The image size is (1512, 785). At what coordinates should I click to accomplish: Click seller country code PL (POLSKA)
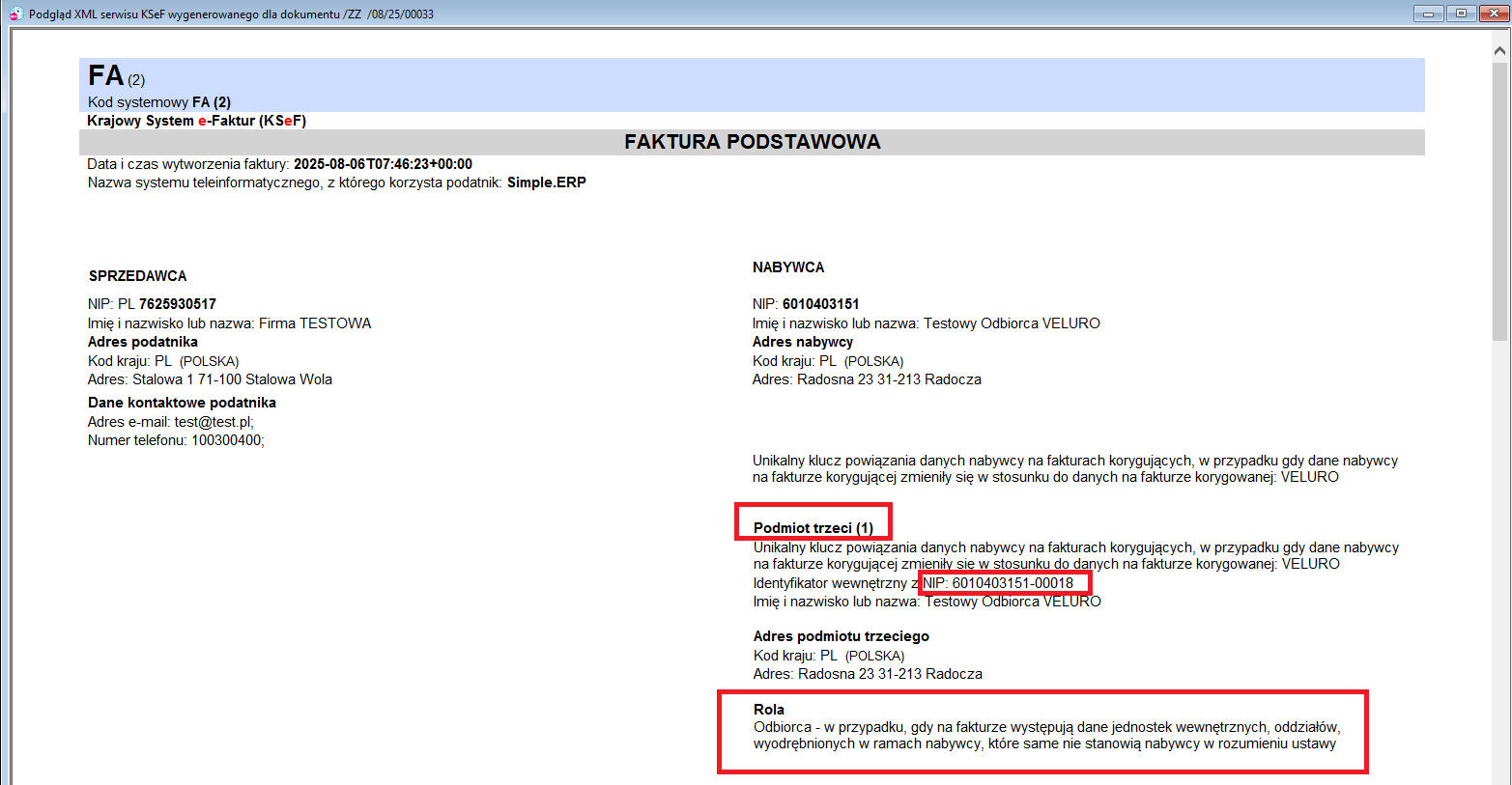tap(197, 361)
